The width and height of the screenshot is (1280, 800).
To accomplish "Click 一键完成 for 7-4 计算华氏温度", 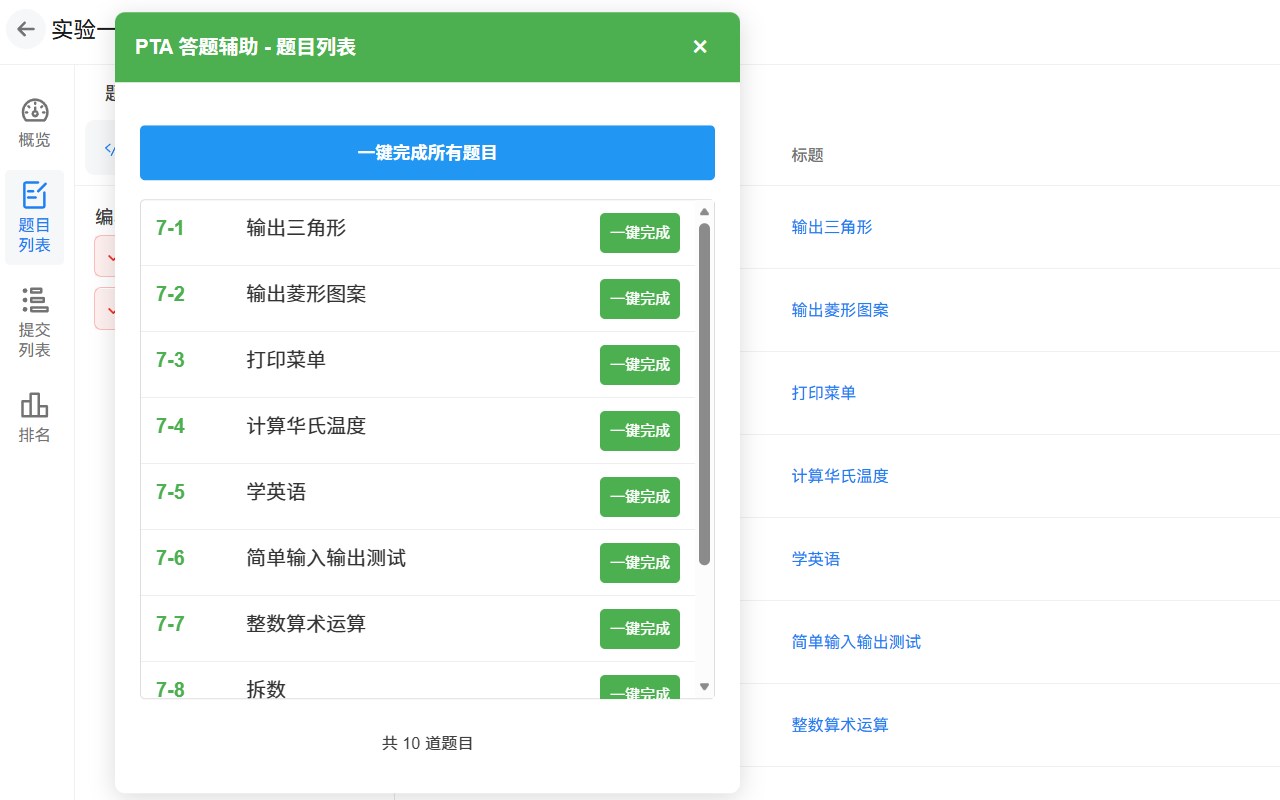I will pyautogui.click(x=640, y=431).
